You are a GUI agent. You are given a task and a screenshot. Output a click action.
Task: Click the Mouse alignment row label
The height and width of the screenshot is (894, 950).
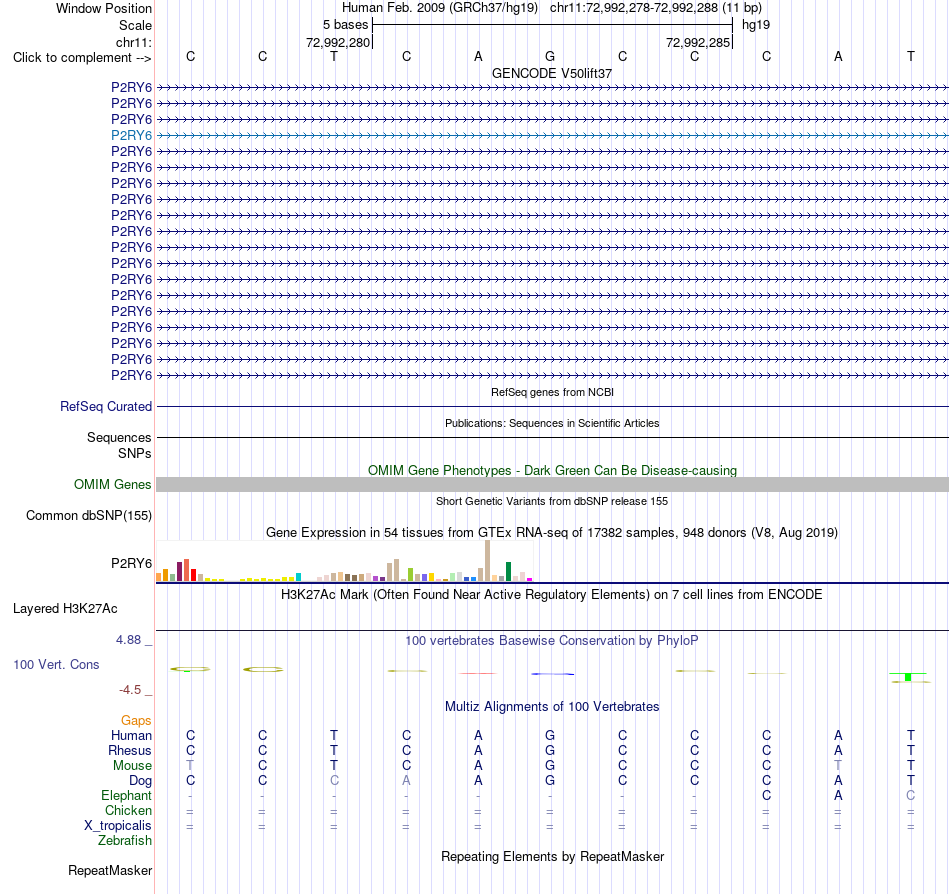click(x=132, y=766)
